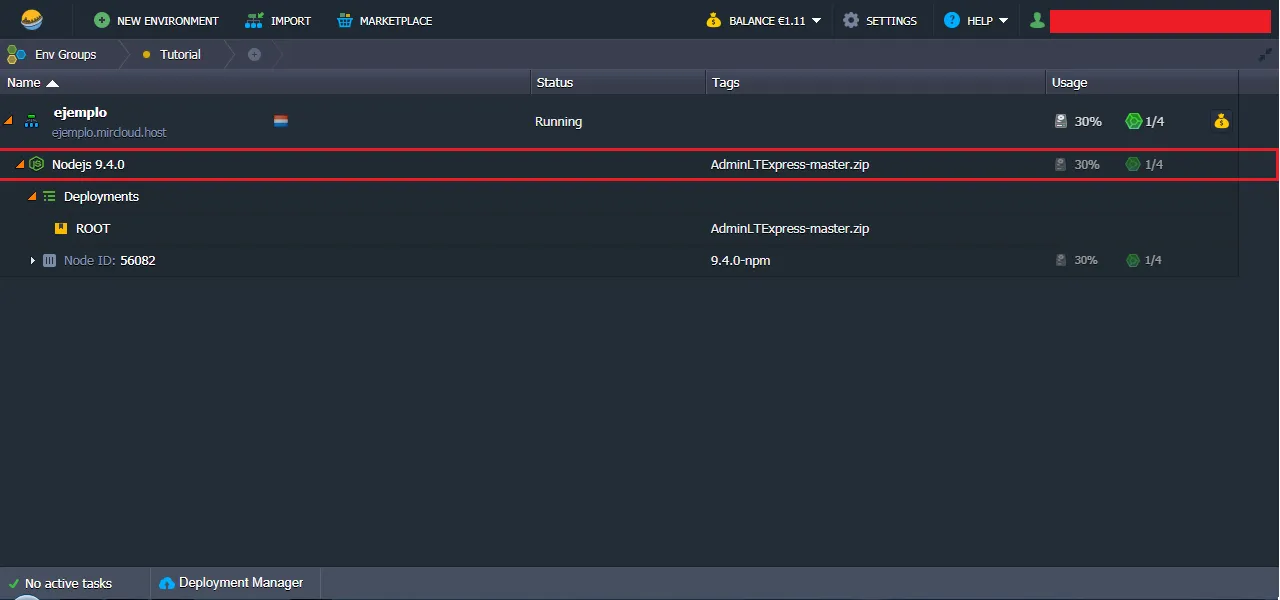1280x600 pixels.
Task: Open Settings
Action: tap(880, 20)
